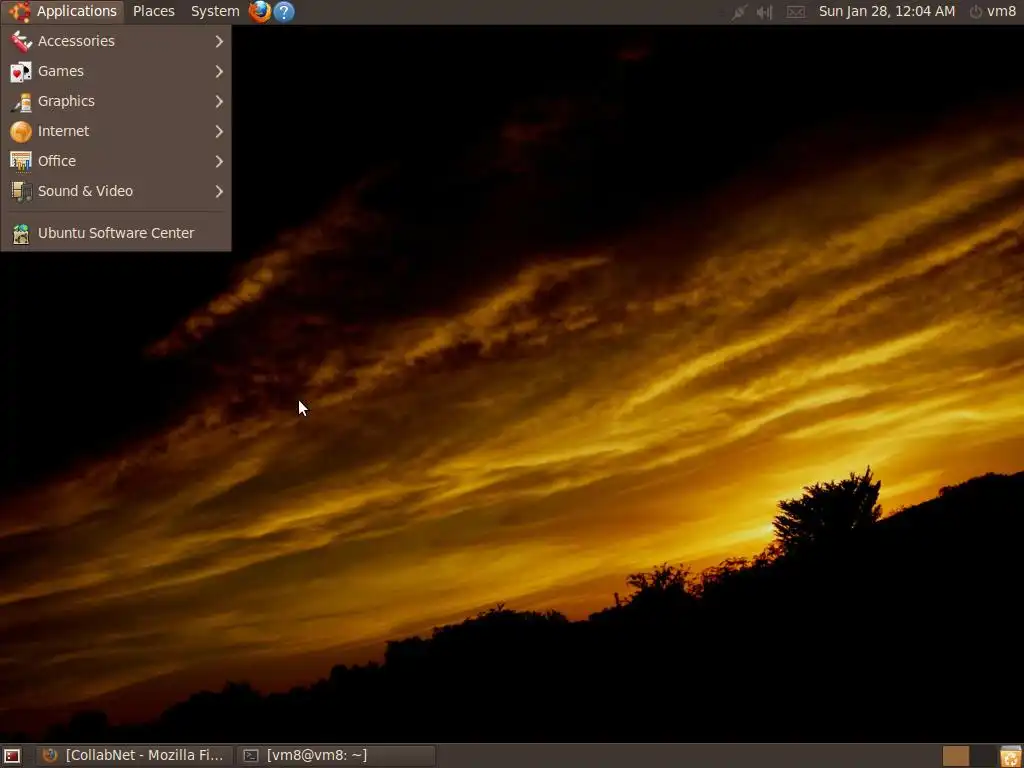
Task: Expand the Graphics submenu arrow
Action: [219, 101]
